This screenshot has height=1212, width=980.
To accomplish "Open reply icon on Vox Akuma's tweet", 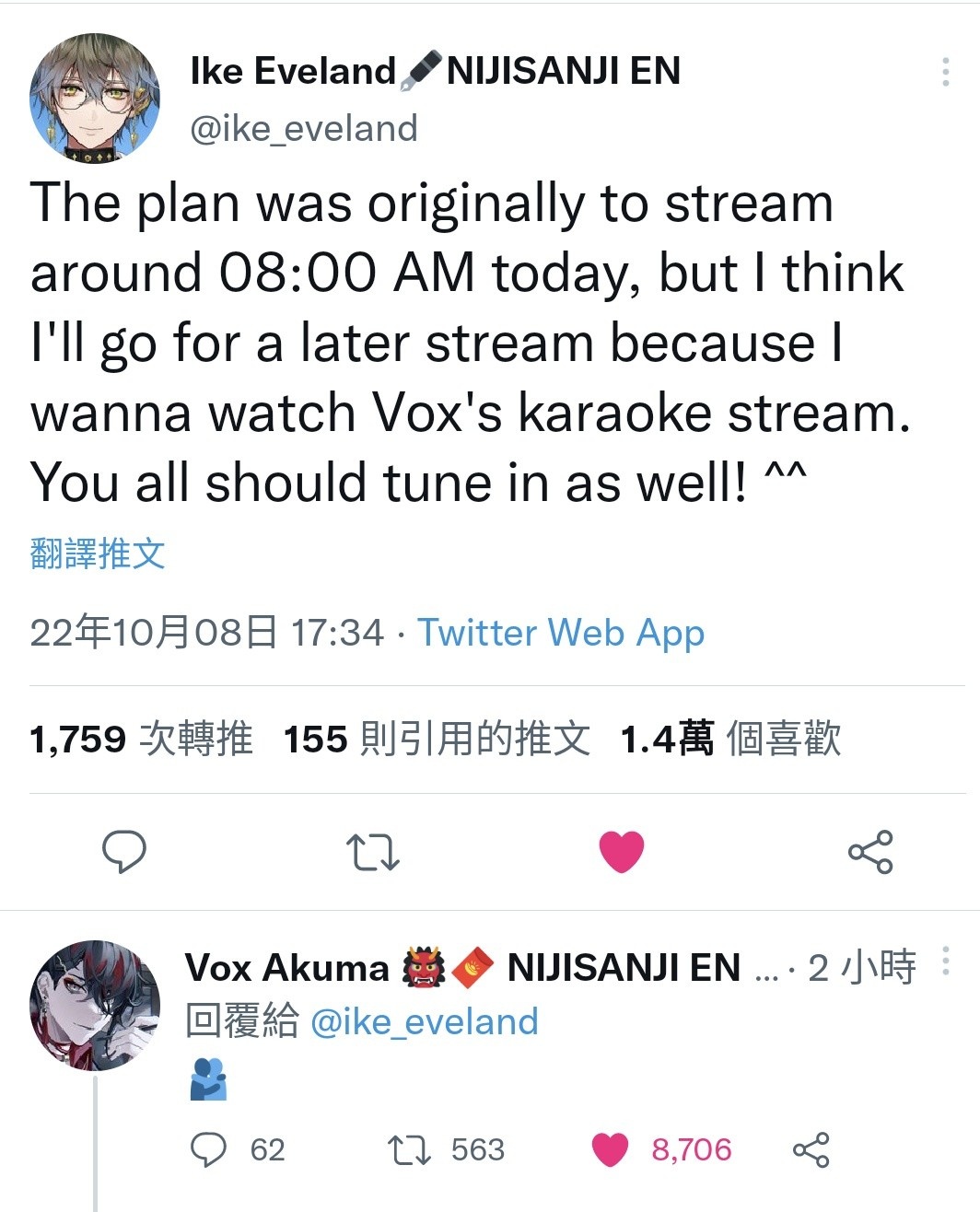I will pyautogui.click(x=208, y=1149).
